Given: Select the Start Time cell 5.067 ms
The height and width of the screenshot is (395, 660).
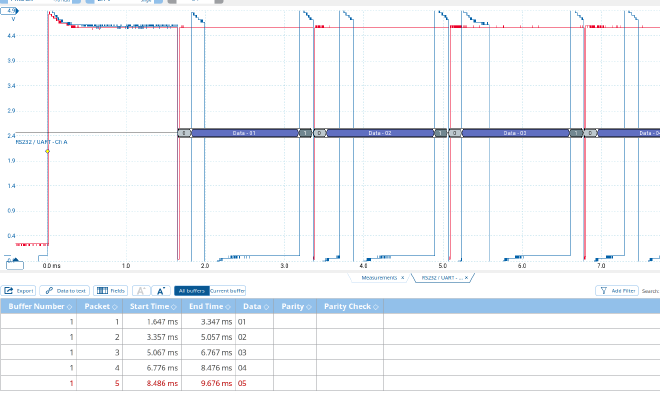Looking at the screenshot, I should pyautogui.click(x=152, y=352).
